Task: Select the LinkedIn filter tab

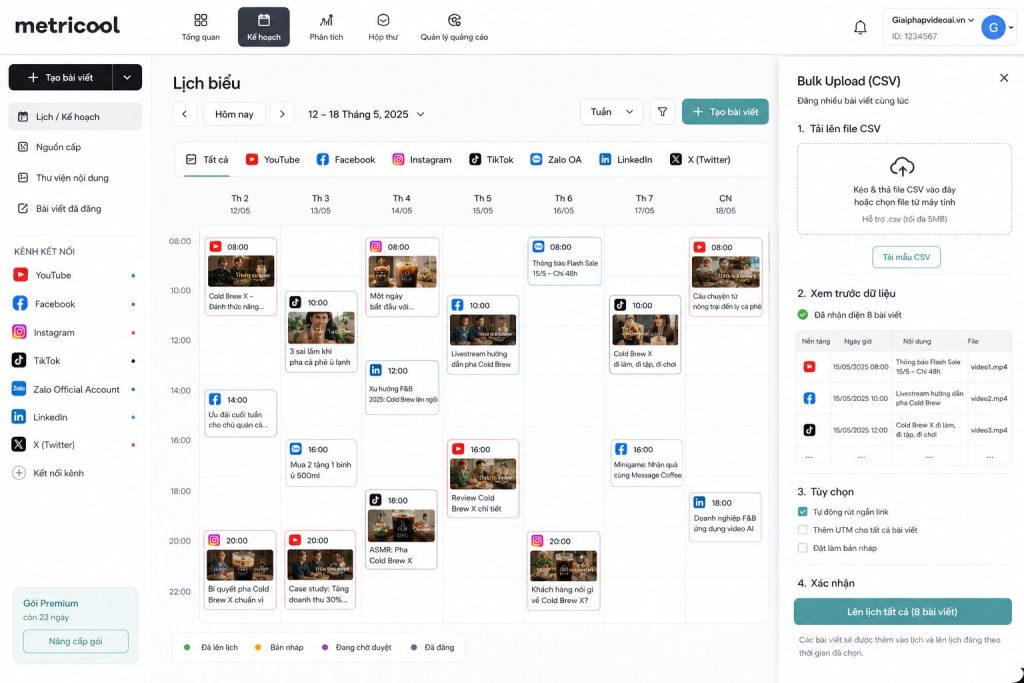Action: (625, 159)
